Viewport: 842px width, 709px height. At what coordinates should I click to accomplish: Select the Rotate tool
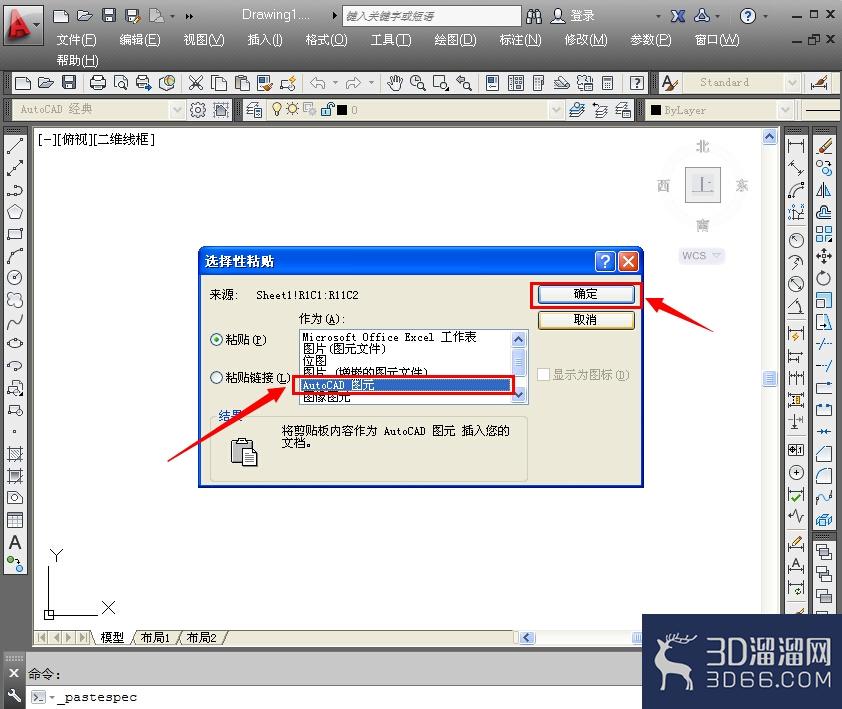click(823, 278)
